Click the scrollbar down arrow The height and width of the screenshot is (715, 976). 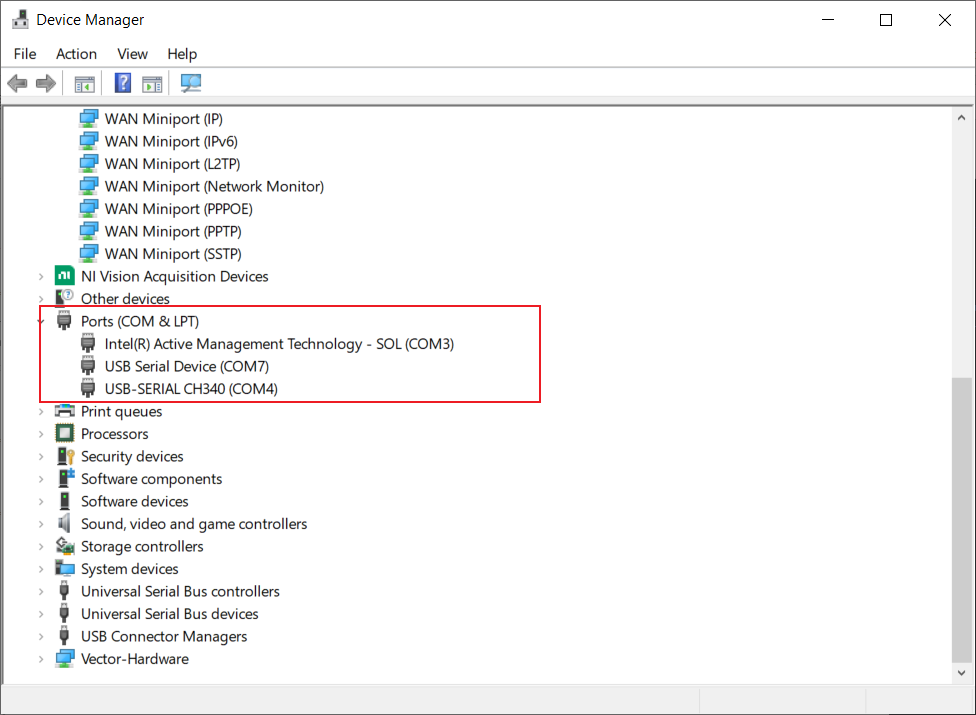click(961, 673)
